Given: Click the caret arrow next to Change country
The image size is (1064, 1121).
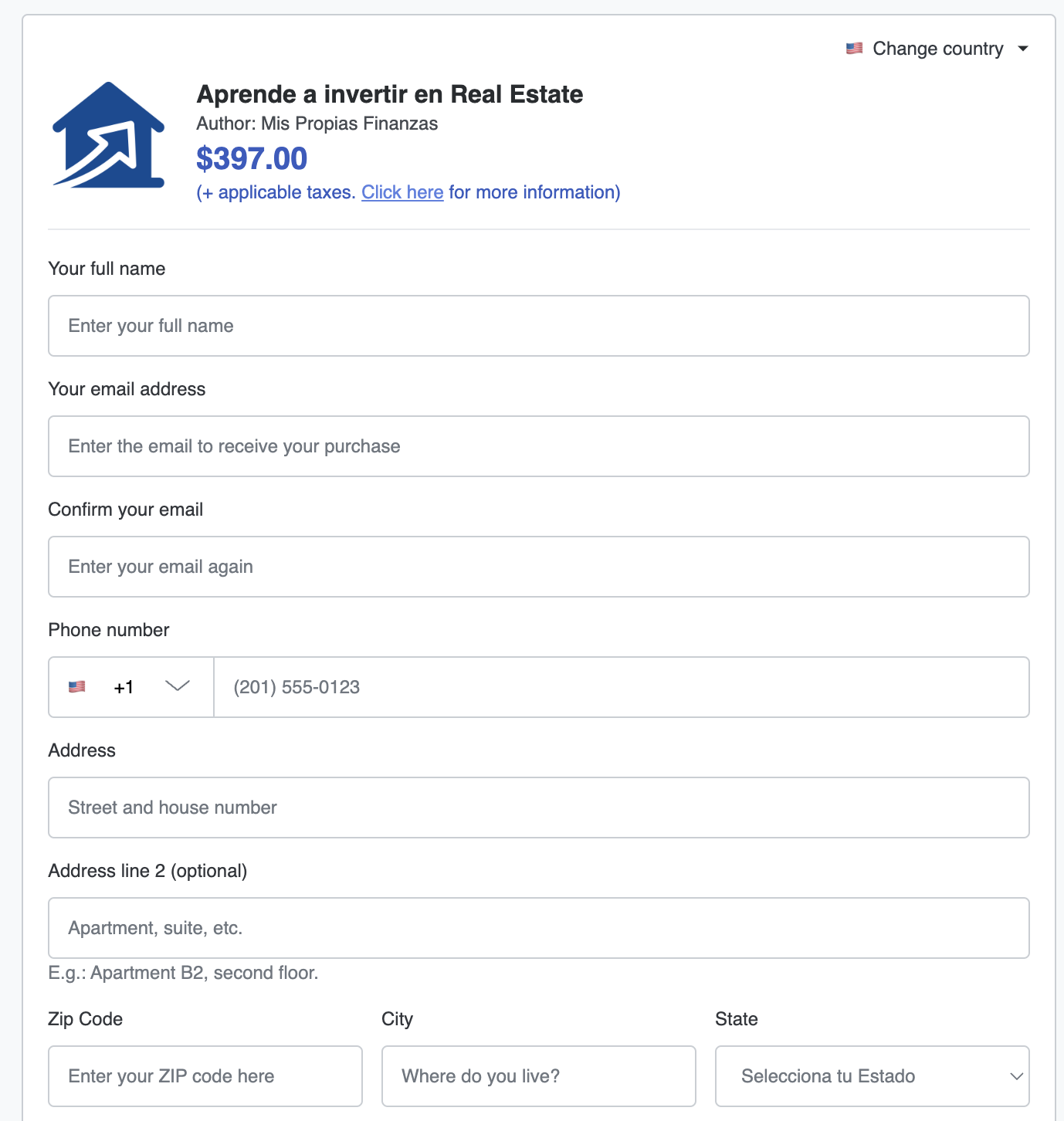Looking at the screenshot, I should tap(1023, 49).
